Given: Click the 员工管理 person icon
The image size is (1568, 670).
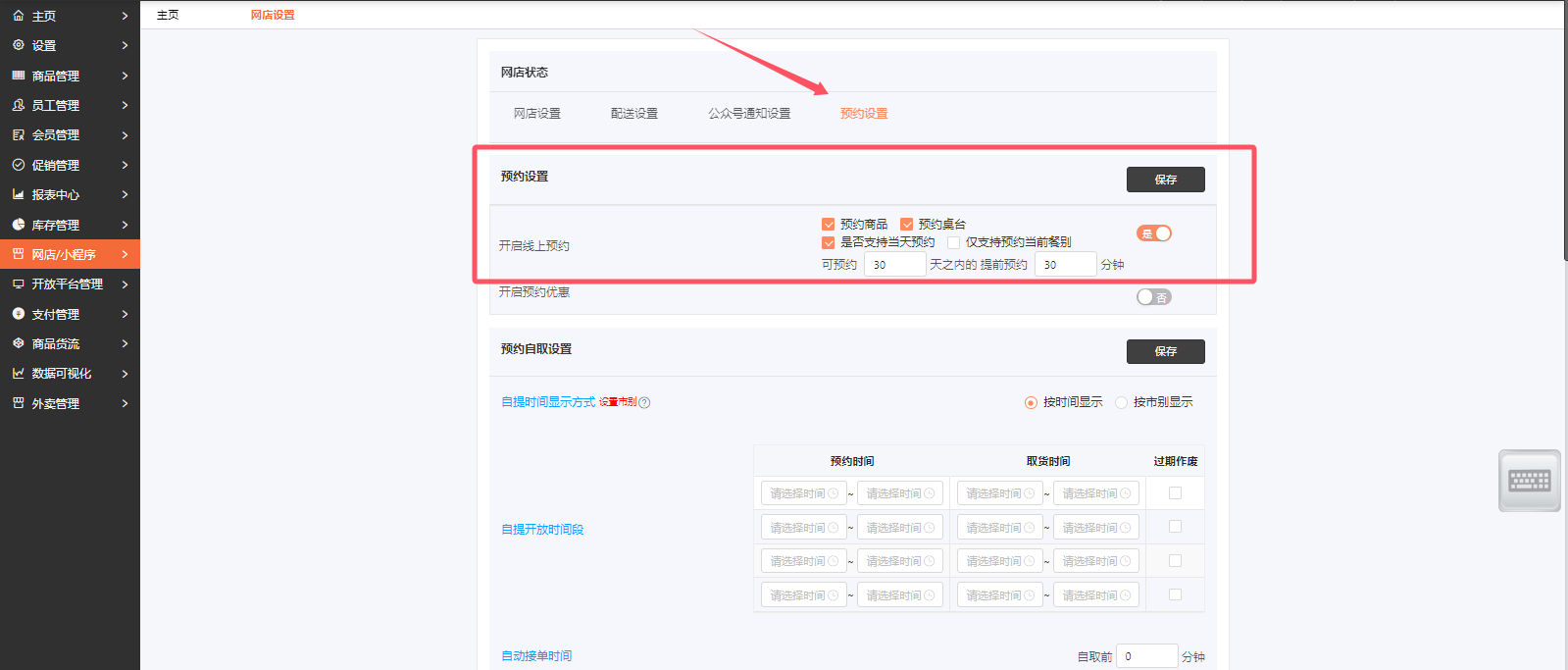Looking at the screenshot, I should click(18, 105).
